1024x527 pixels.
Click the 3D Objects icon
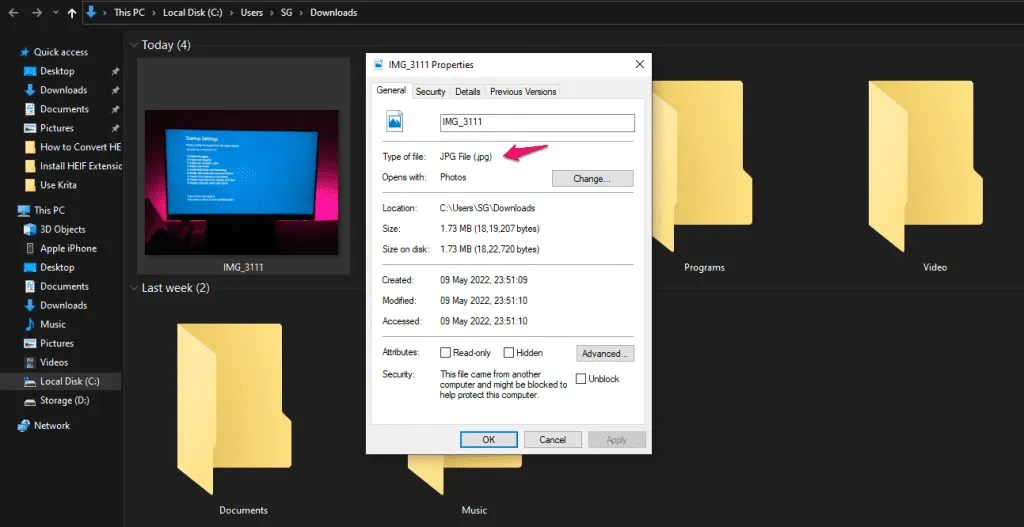pos(29,229)
